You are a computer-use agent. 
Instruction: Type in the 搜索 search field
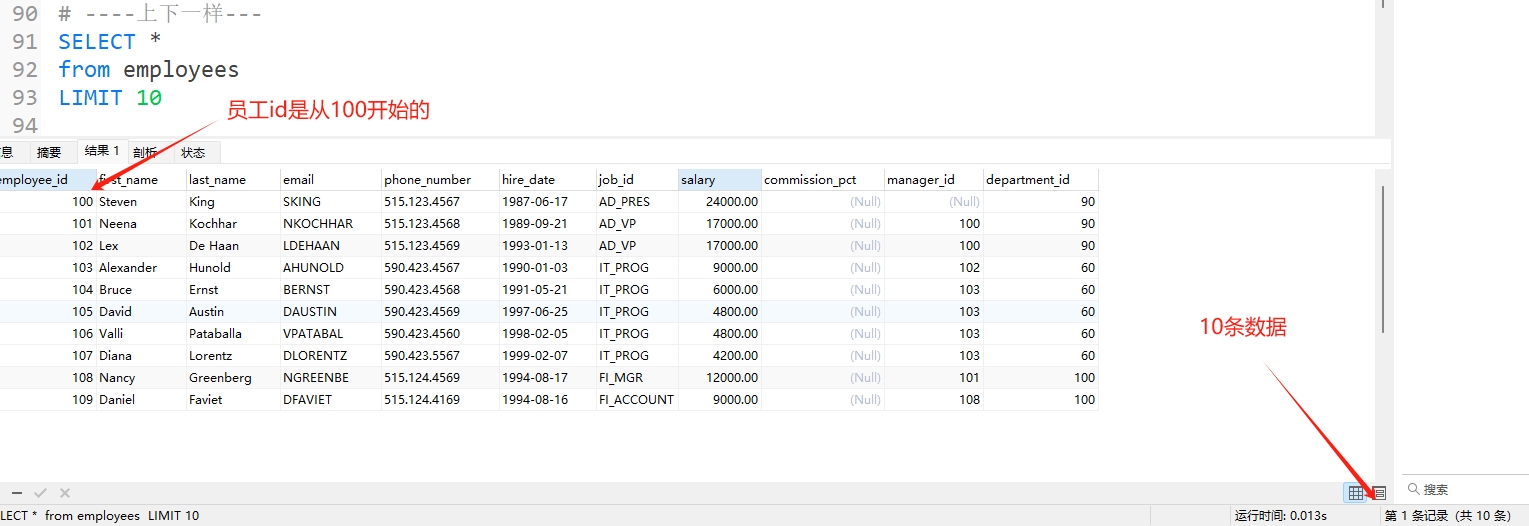tap(1470, 489)
